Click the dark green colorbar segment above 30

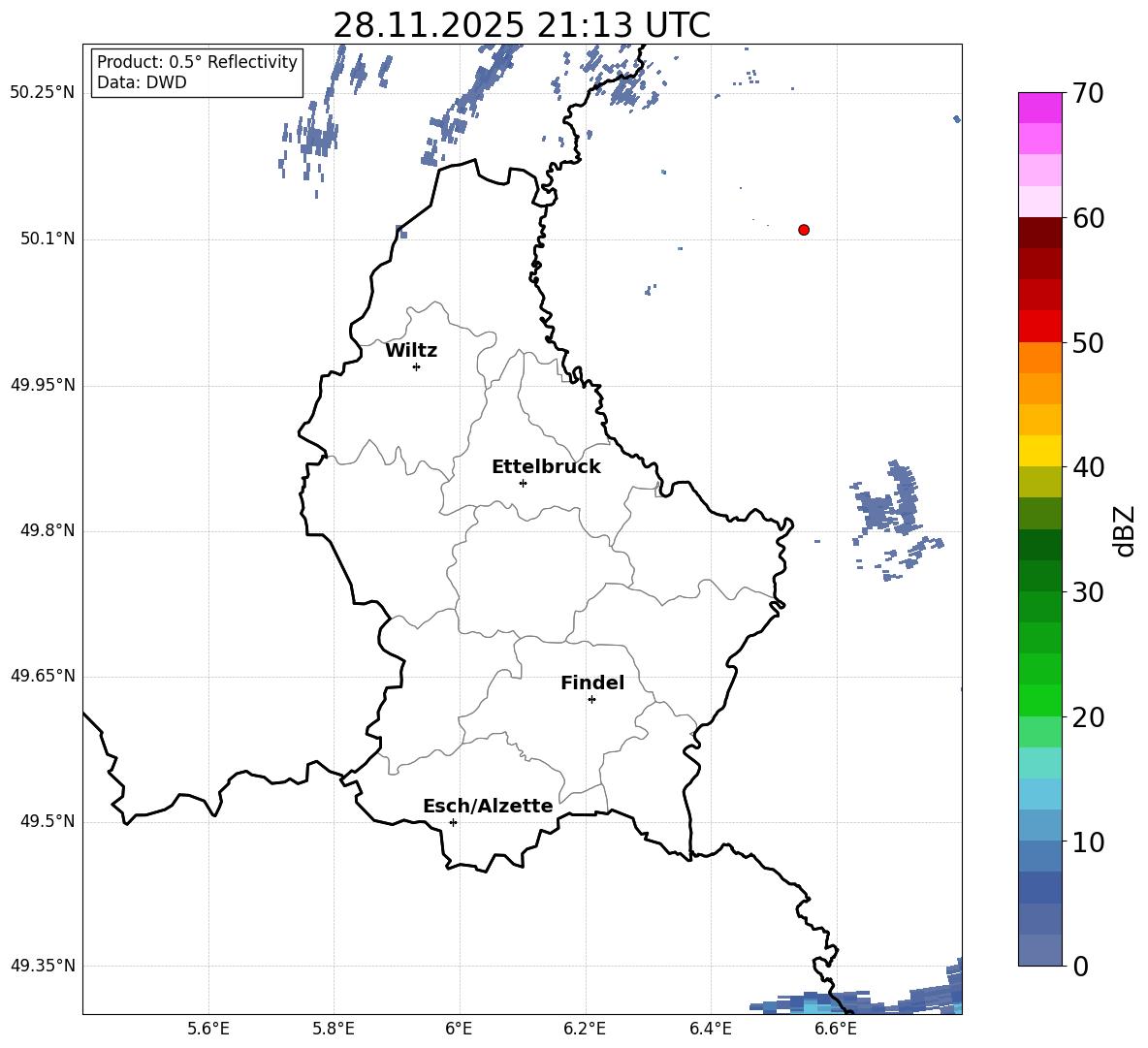coord(1040,576)
